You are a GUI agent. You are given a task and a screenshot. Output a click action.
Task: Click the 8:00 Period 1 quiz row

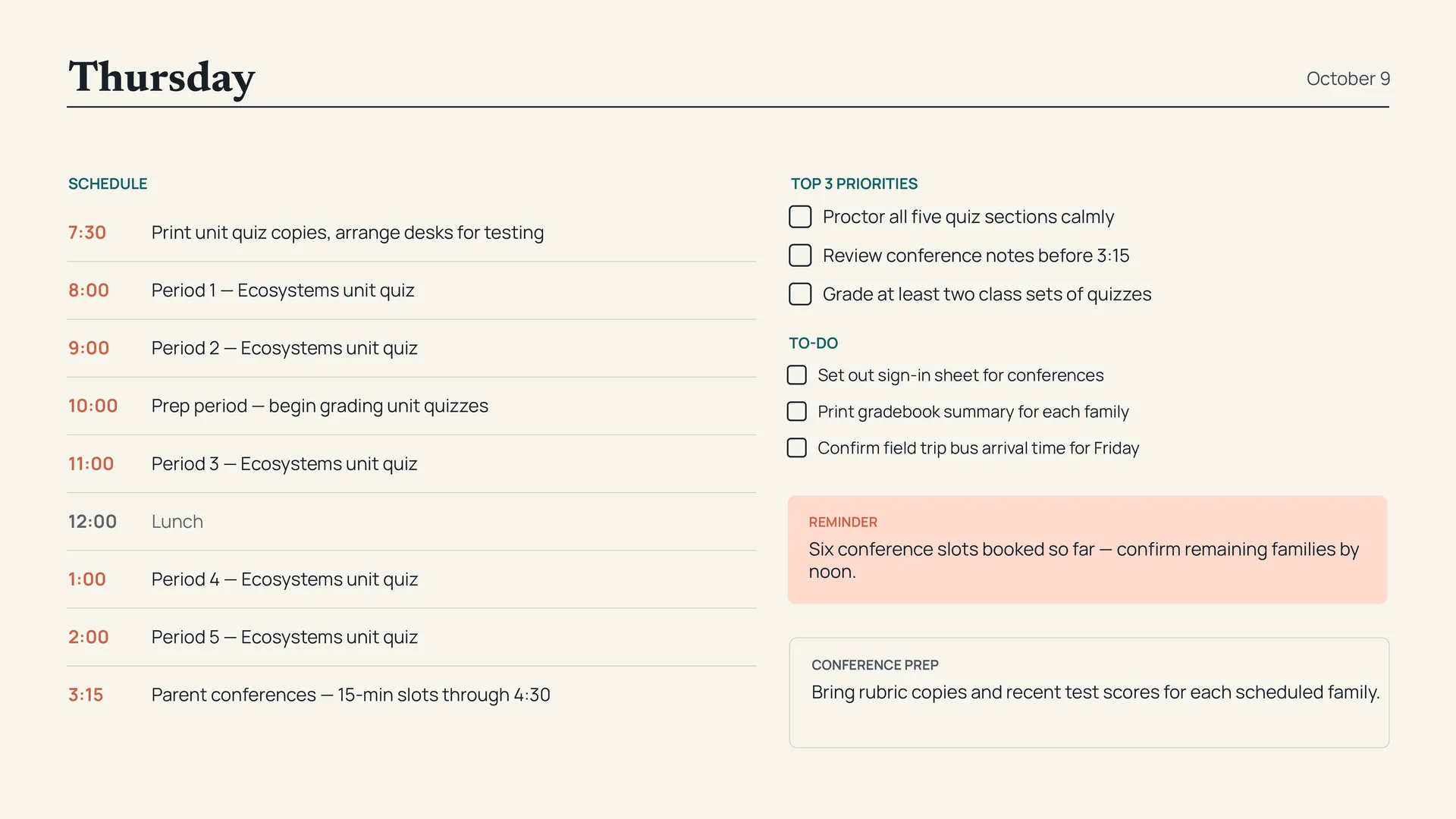click(411, 290)
